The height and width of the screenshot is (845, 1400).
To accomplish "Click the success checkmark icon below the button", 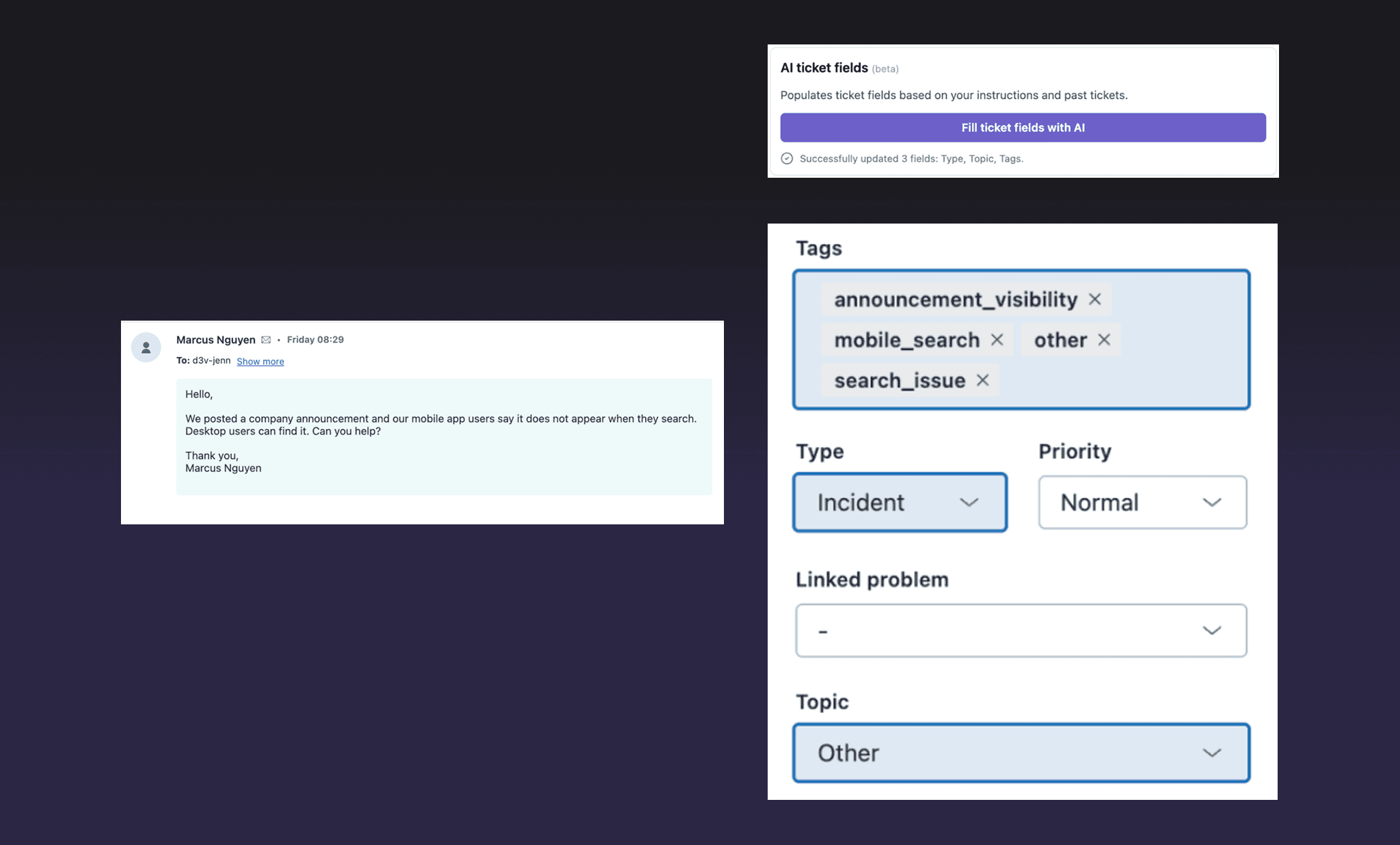I will [787, 158].
